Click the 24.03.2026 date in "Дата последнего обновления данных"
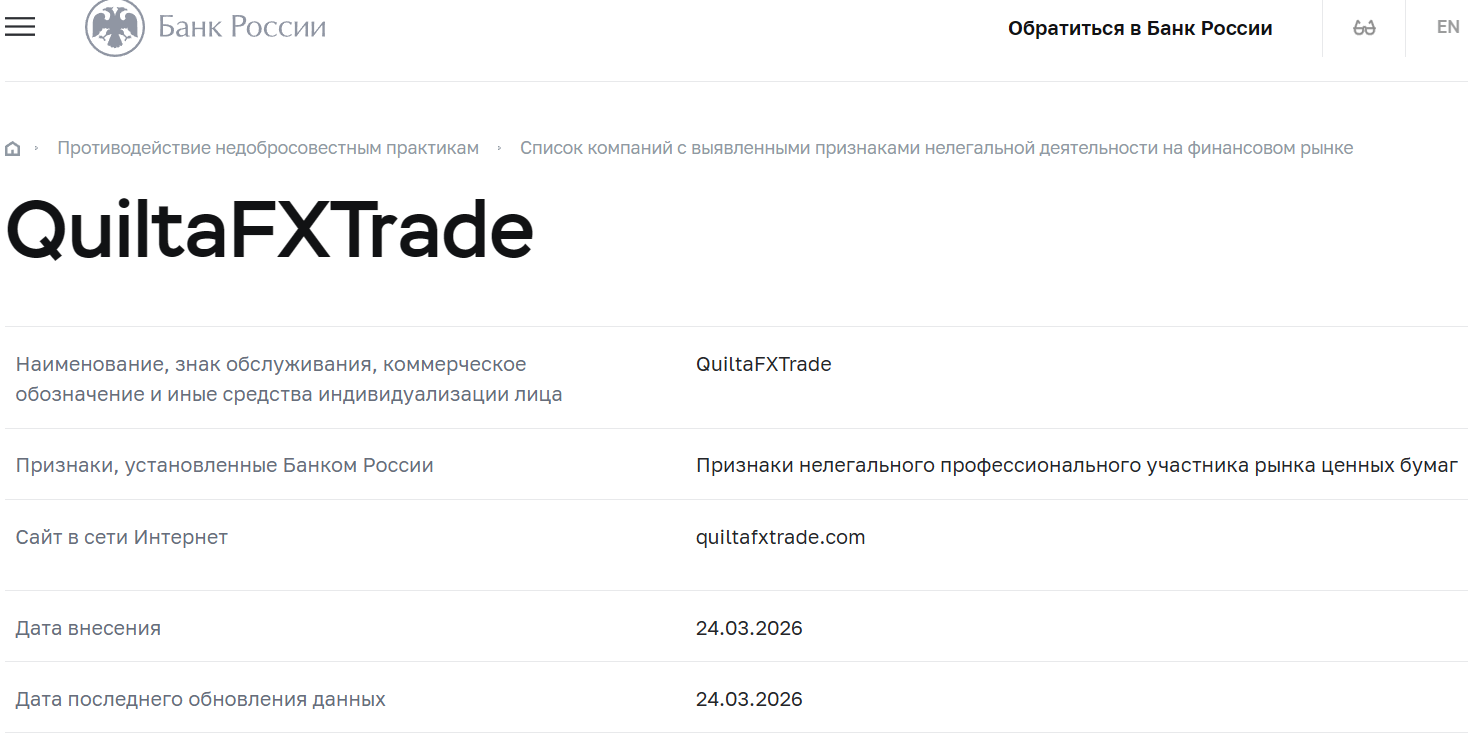 click(x=750, y=698)
